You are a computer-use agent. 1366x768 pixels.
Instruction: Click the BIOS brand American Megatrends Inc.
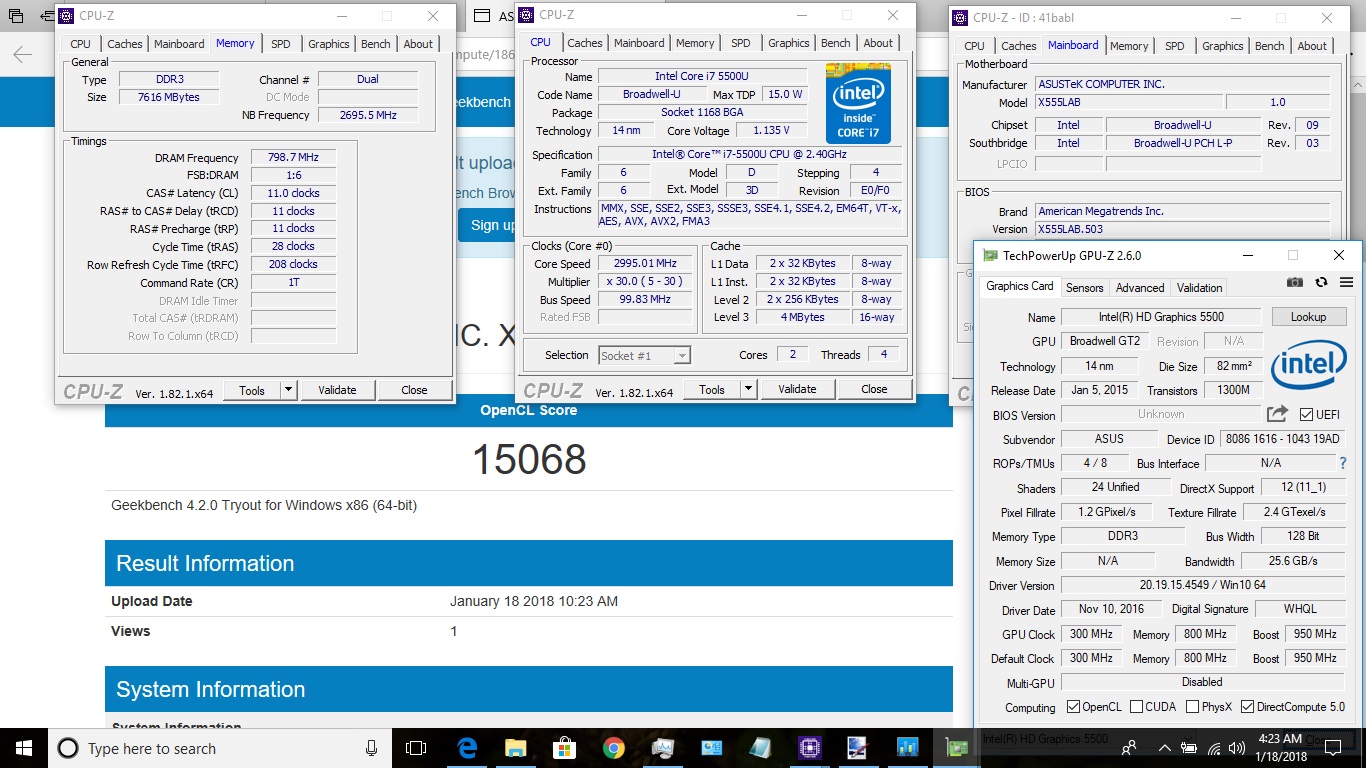1182,211
